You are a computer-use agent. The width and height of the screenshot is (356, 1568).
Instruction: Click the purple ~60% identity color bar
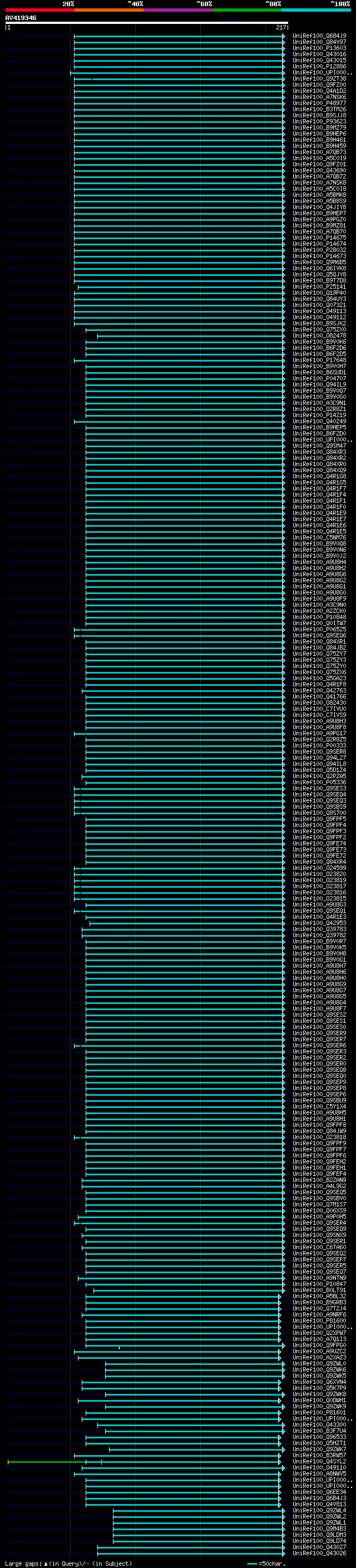(177, 10)
